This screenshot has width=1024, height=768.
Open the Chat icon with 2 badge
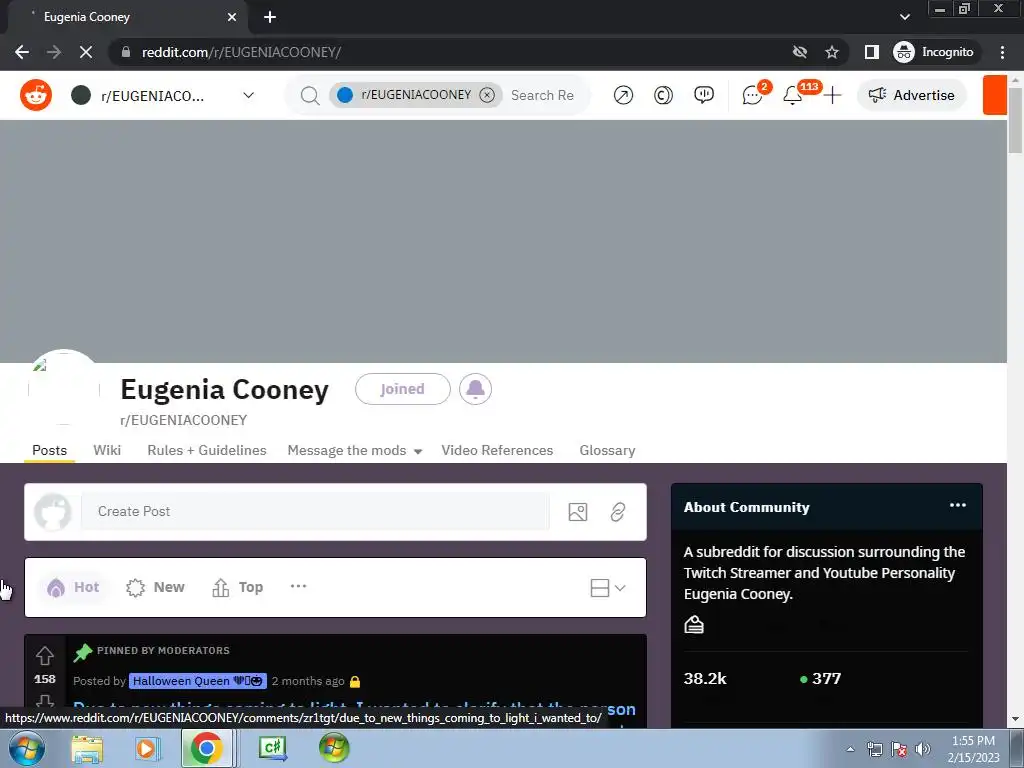point(753,95)
